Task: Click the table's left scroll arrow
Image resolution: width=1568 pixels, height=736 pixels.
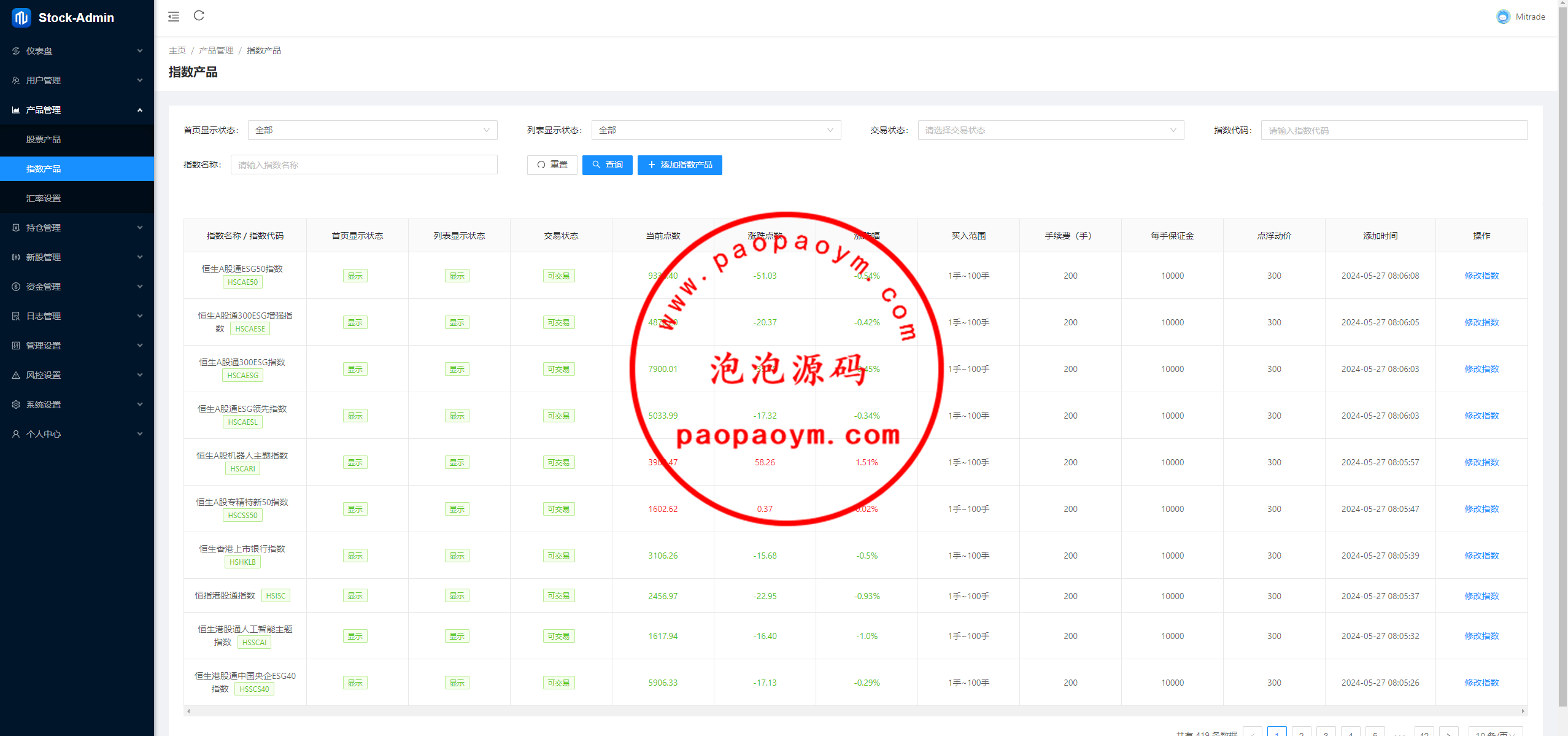Action: 188,711
